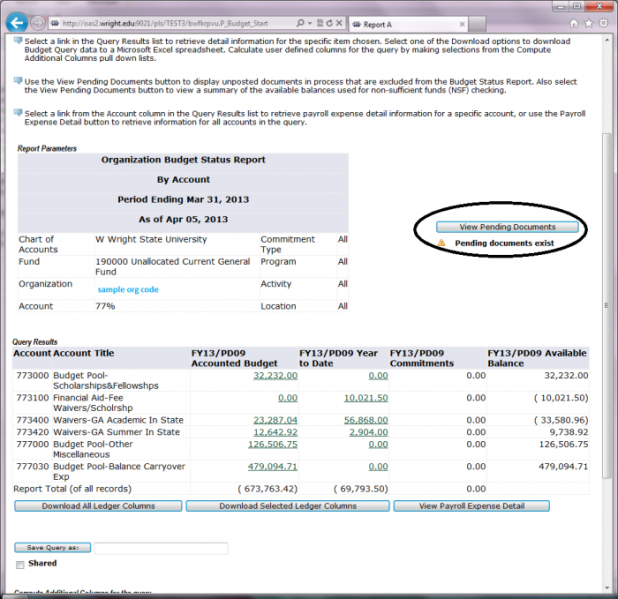Click the available balance 9,738.92 value
Screen dimensions: 618x599
[569, 432]
